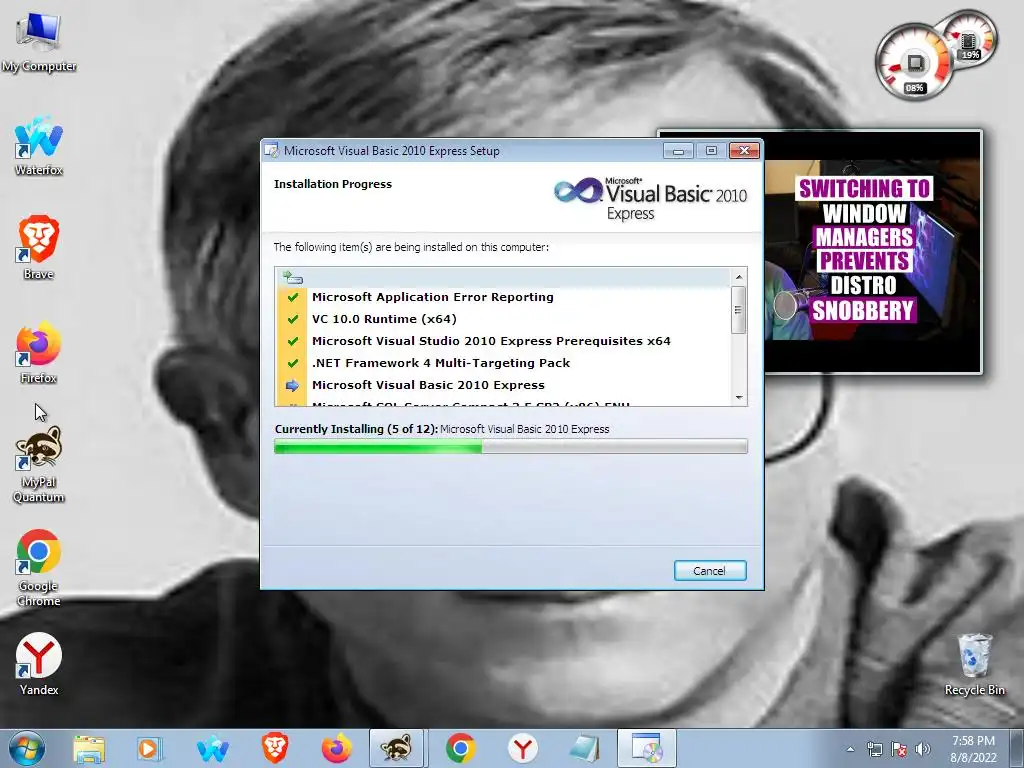Minimize the Visual Basic setup window

[679, 151]
